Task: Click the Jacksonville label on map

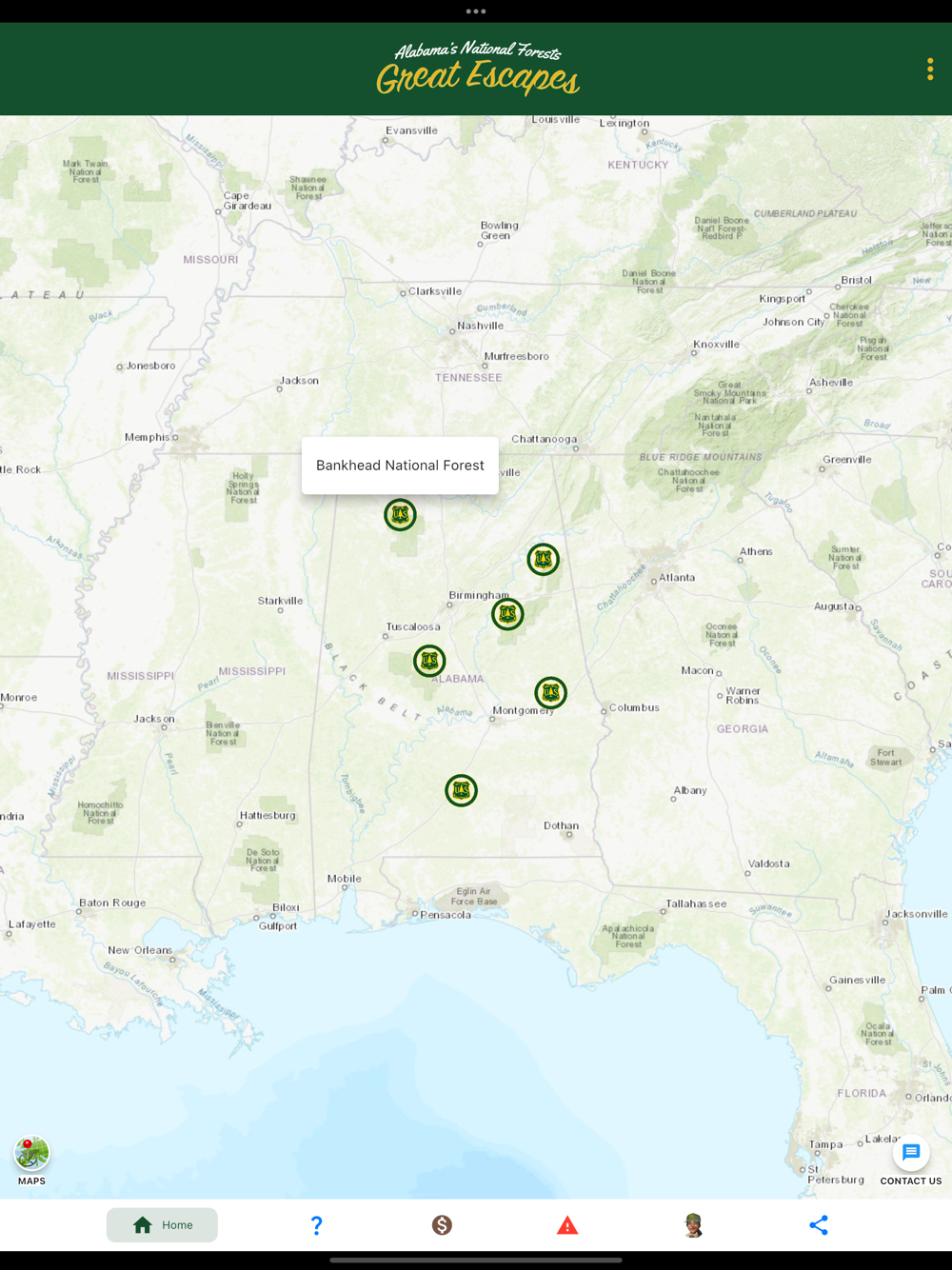Action: (917, 914)
